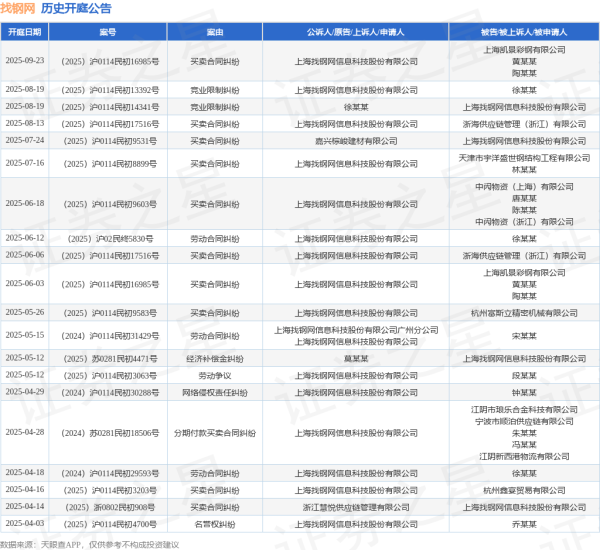
Task: Click the 数据来源 footer note
Action: click(x=90, y=545)
